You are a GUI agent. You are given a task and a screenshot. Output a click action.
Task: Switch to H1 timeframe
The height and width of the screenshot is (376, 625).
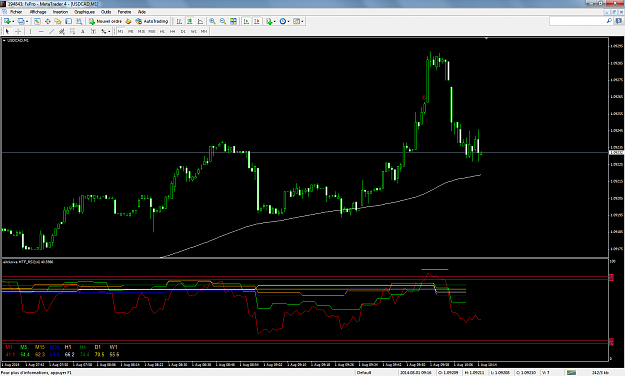[162, 31]
